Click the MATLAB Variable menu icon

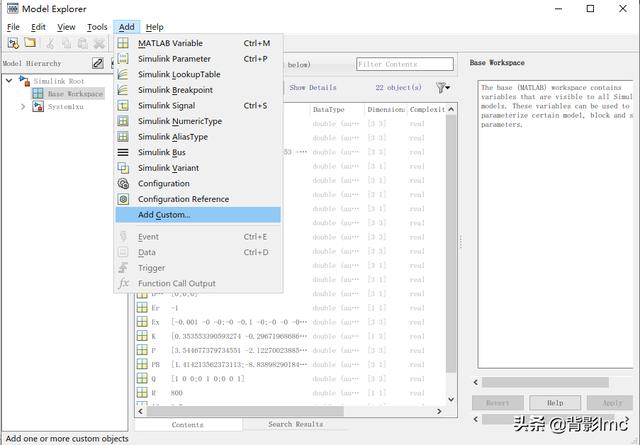coord(123,43)
